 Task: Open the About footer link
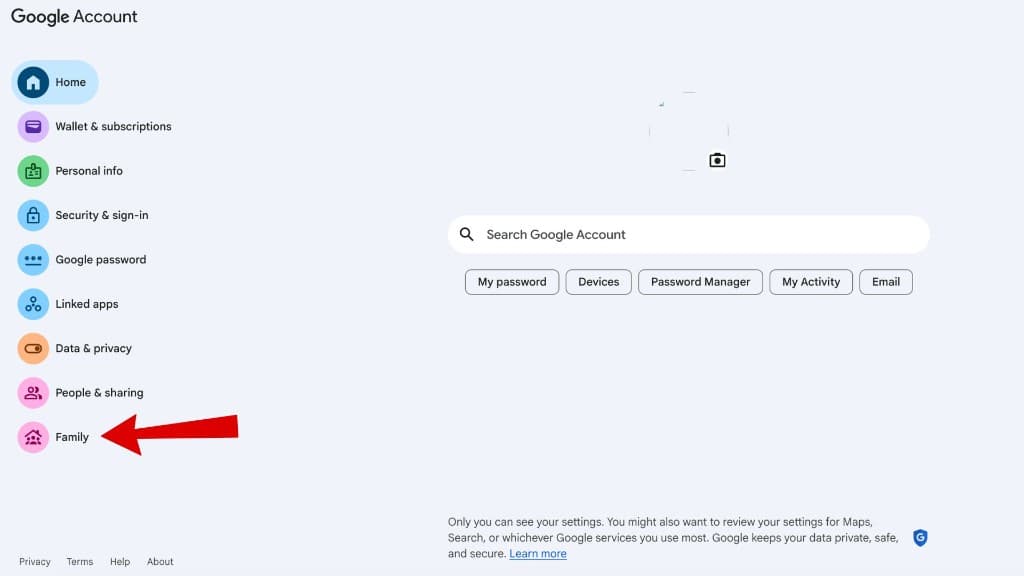tap(160, 562)
